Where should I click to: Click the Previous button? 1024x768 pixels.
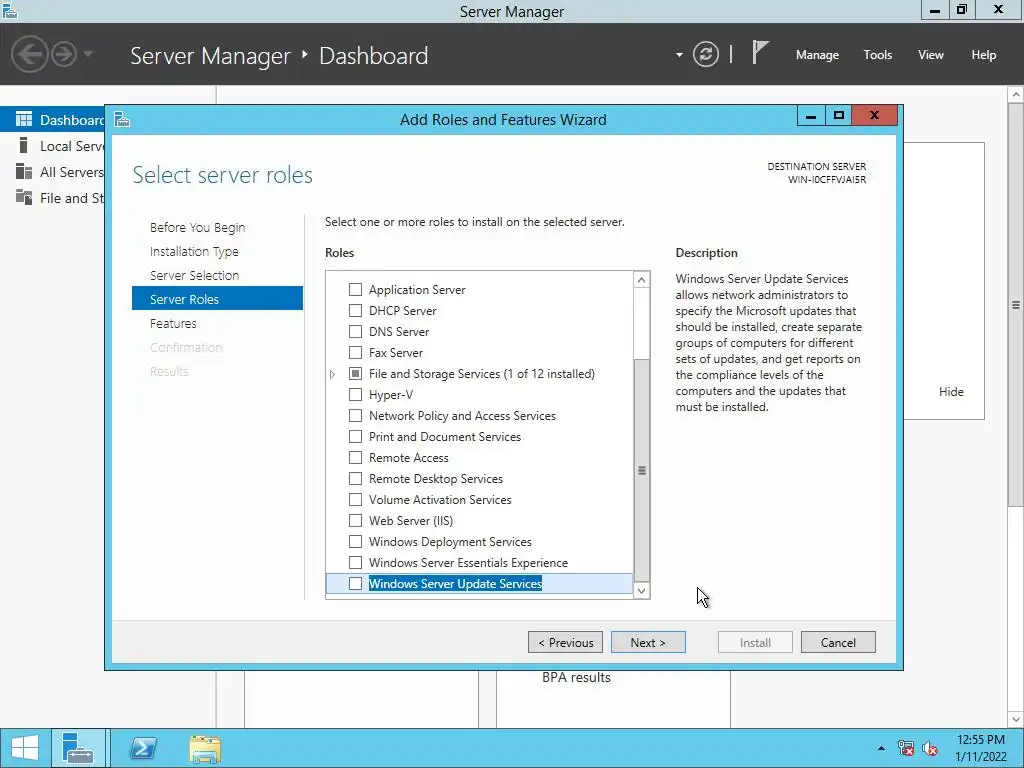pyautogui.click(x=566, y=643)
